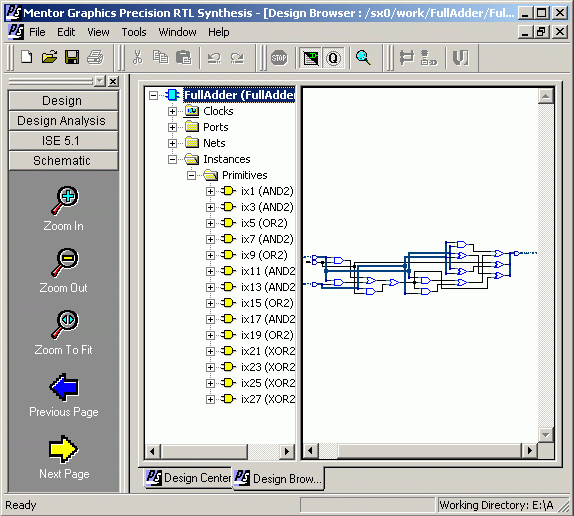Image resolution: width=574 pixels, height=516 pixels.
Task: Open the Help menu
Action: tap(219, 32)
